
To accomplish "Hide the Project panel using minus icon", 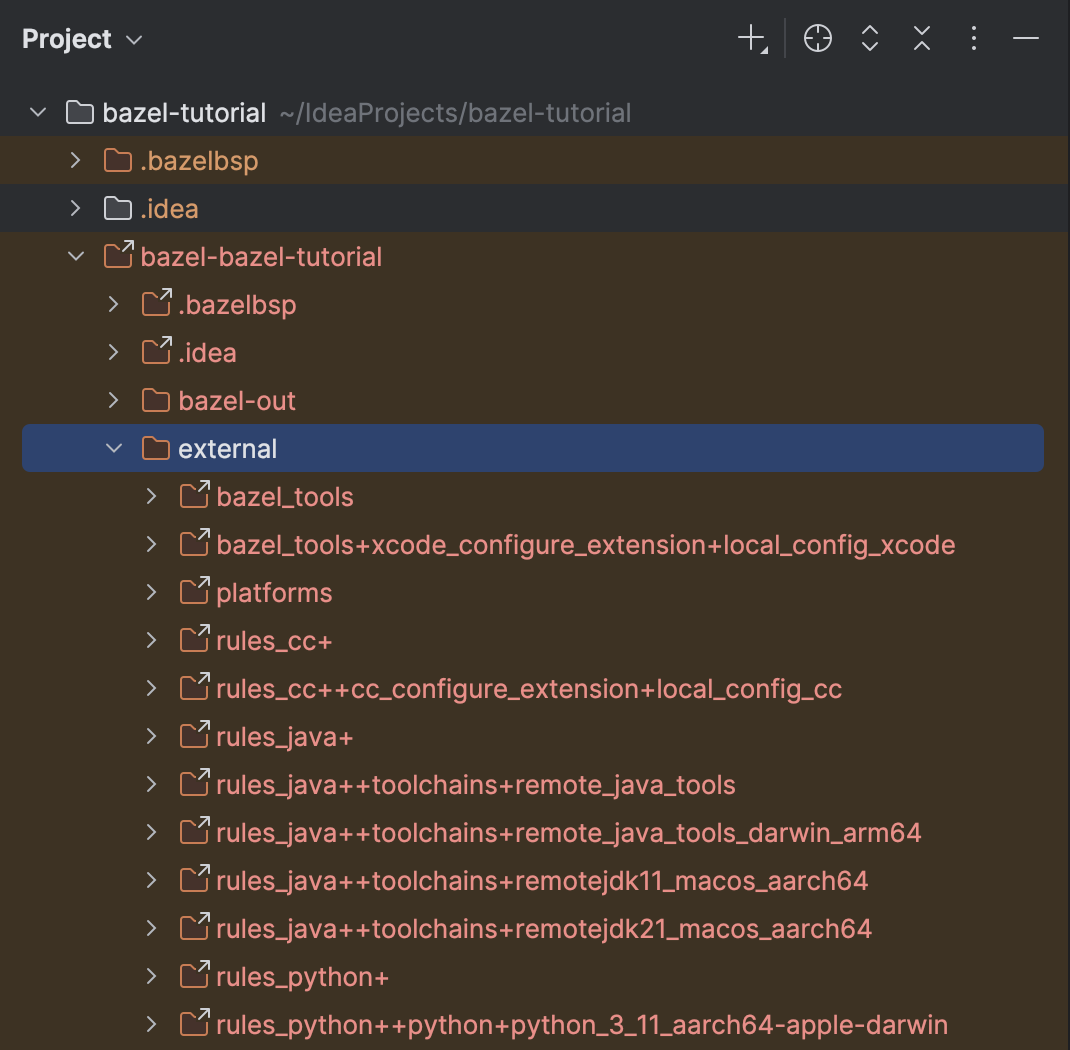I will coord(1026,38).
